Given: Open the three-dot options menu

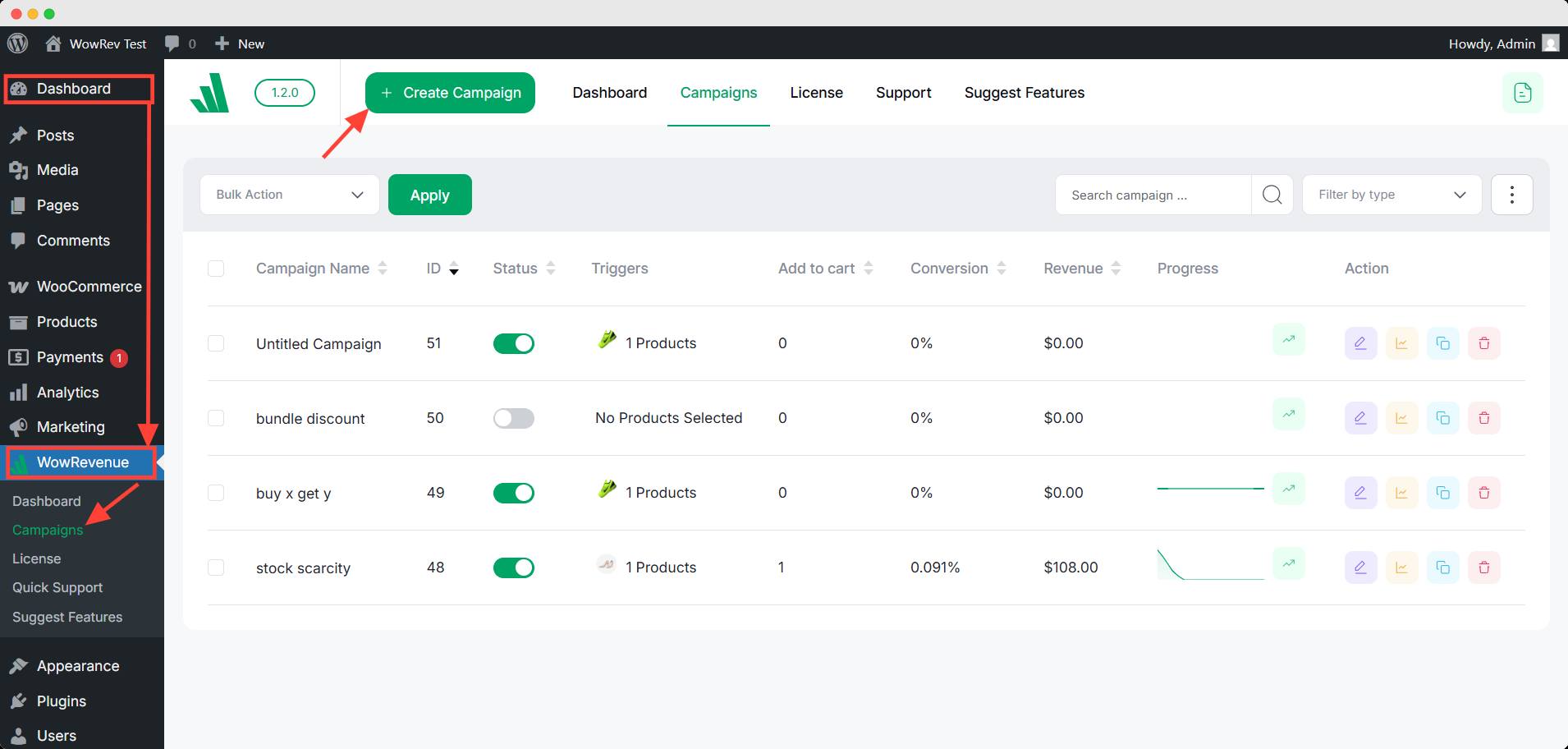Looking at the screenshot, I should pos(1511,195).
